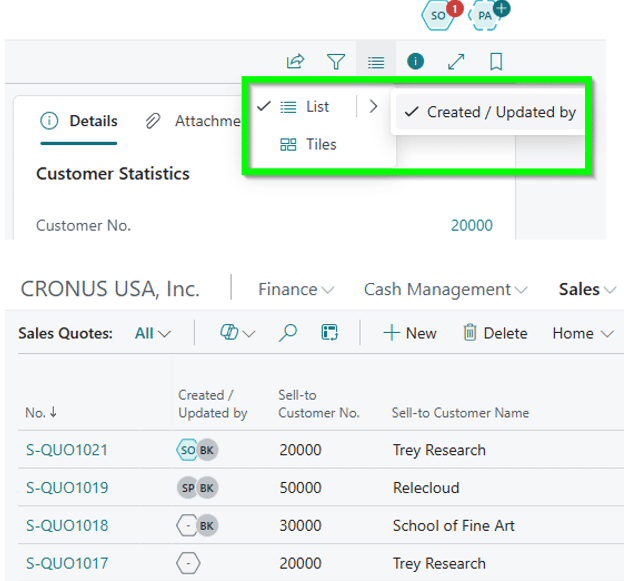Expand the Finance navigation menu

(x=295, y=289)
